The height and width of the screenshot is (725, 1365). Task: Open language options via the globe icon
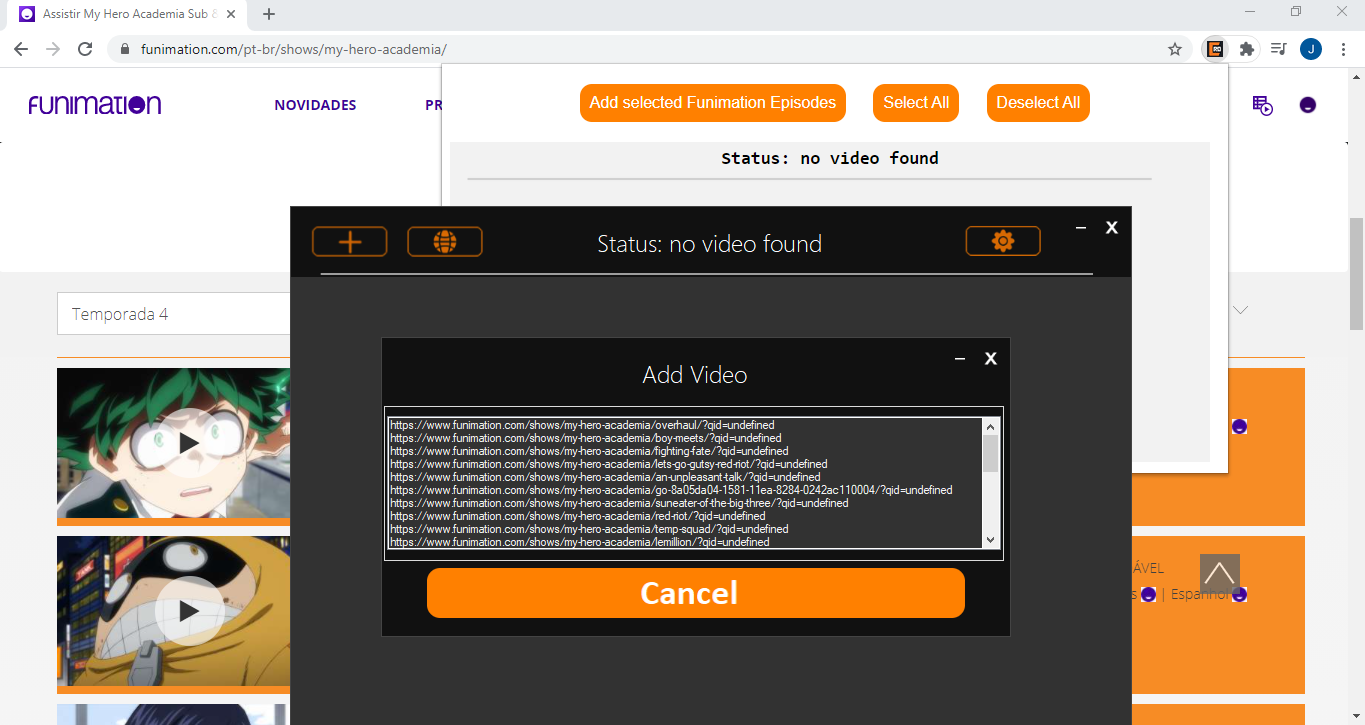(x=444, y=241)
